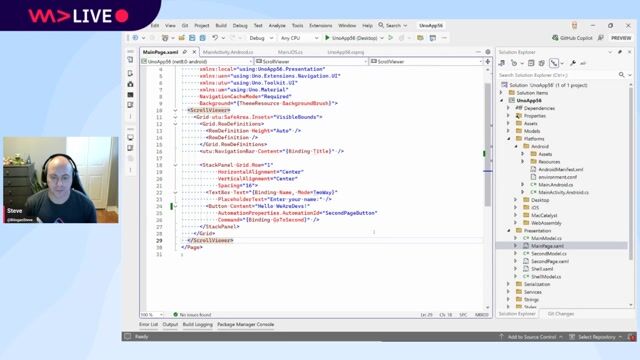
Task: Pin the Solution Explorer panel with the pushpin
Action: tap(620, 52)
